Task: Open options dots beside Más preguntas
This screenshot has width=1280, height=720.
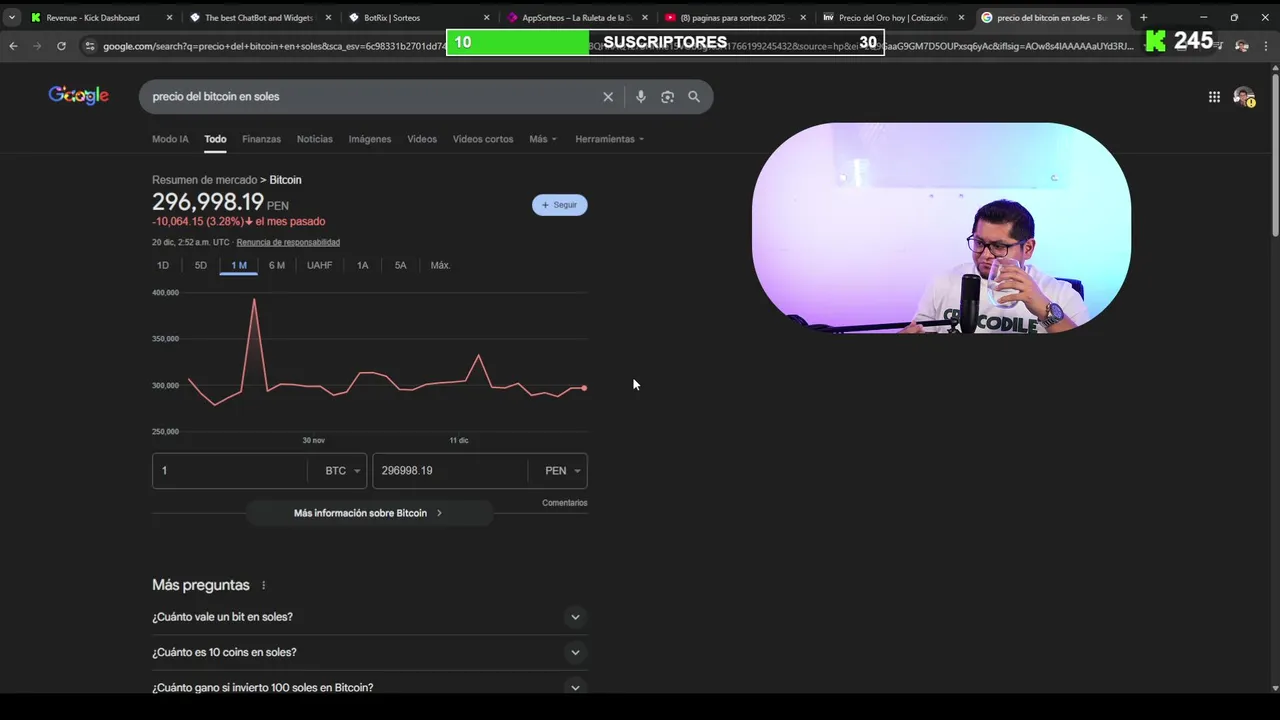Action: (264, 585)
